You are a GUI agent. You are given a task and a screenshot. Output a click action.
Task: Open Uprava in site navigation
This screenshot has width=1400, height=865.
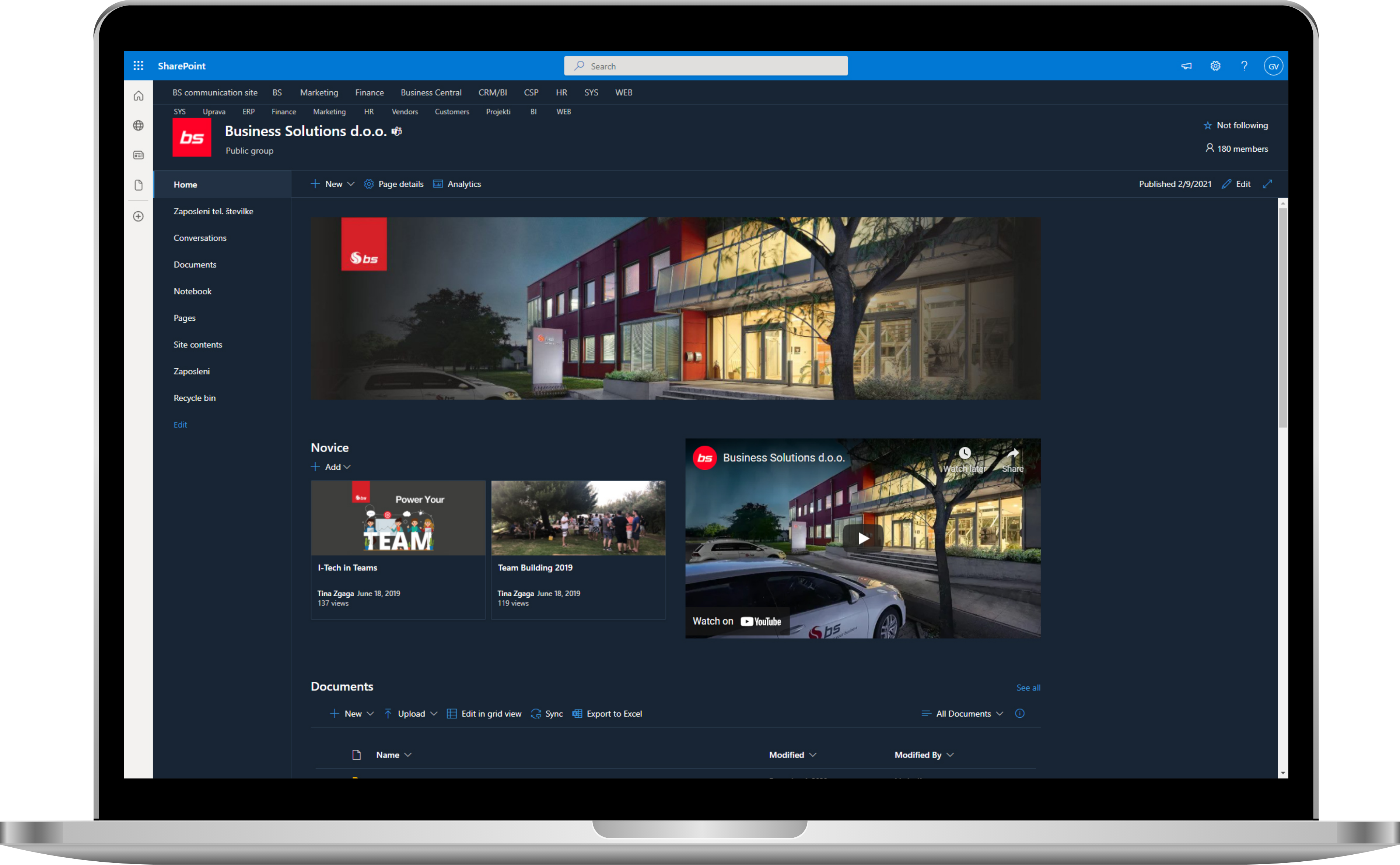tap(213, 112)
